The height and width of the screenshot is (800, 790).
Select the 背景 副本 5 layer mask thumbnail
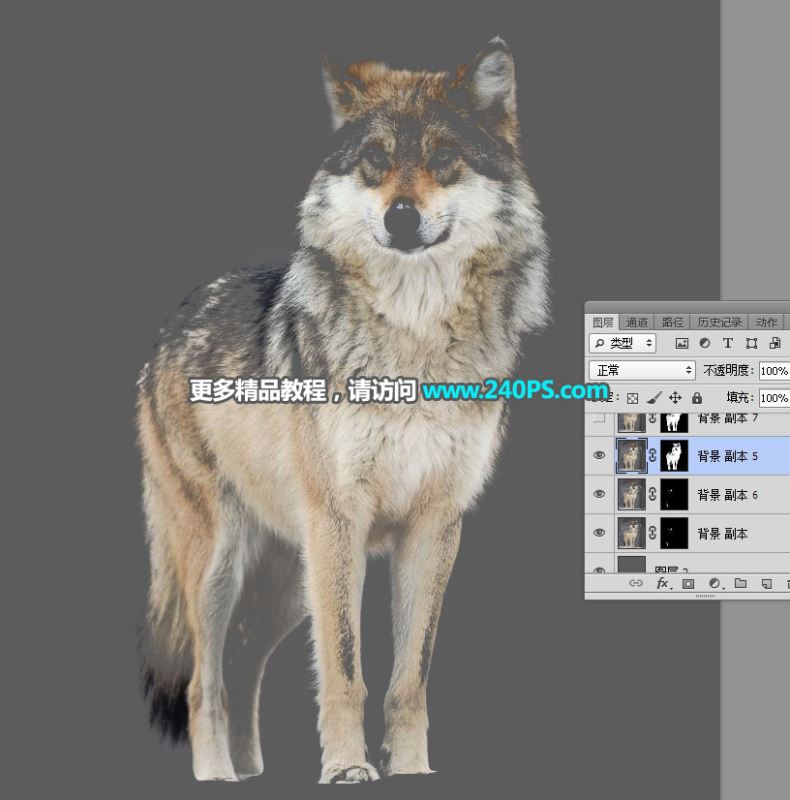673,455
